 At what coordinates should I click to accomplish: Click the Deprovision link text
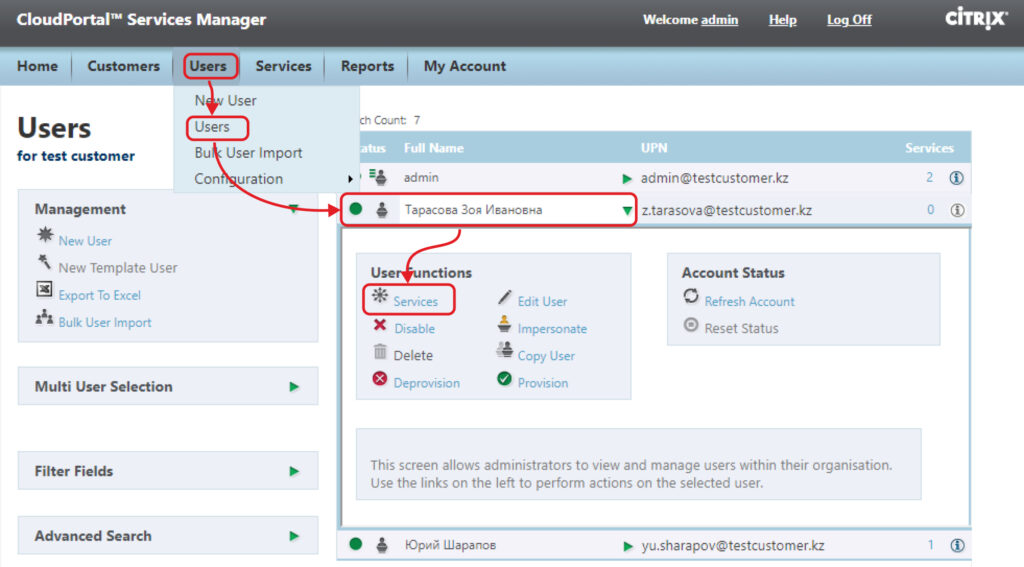426,383
